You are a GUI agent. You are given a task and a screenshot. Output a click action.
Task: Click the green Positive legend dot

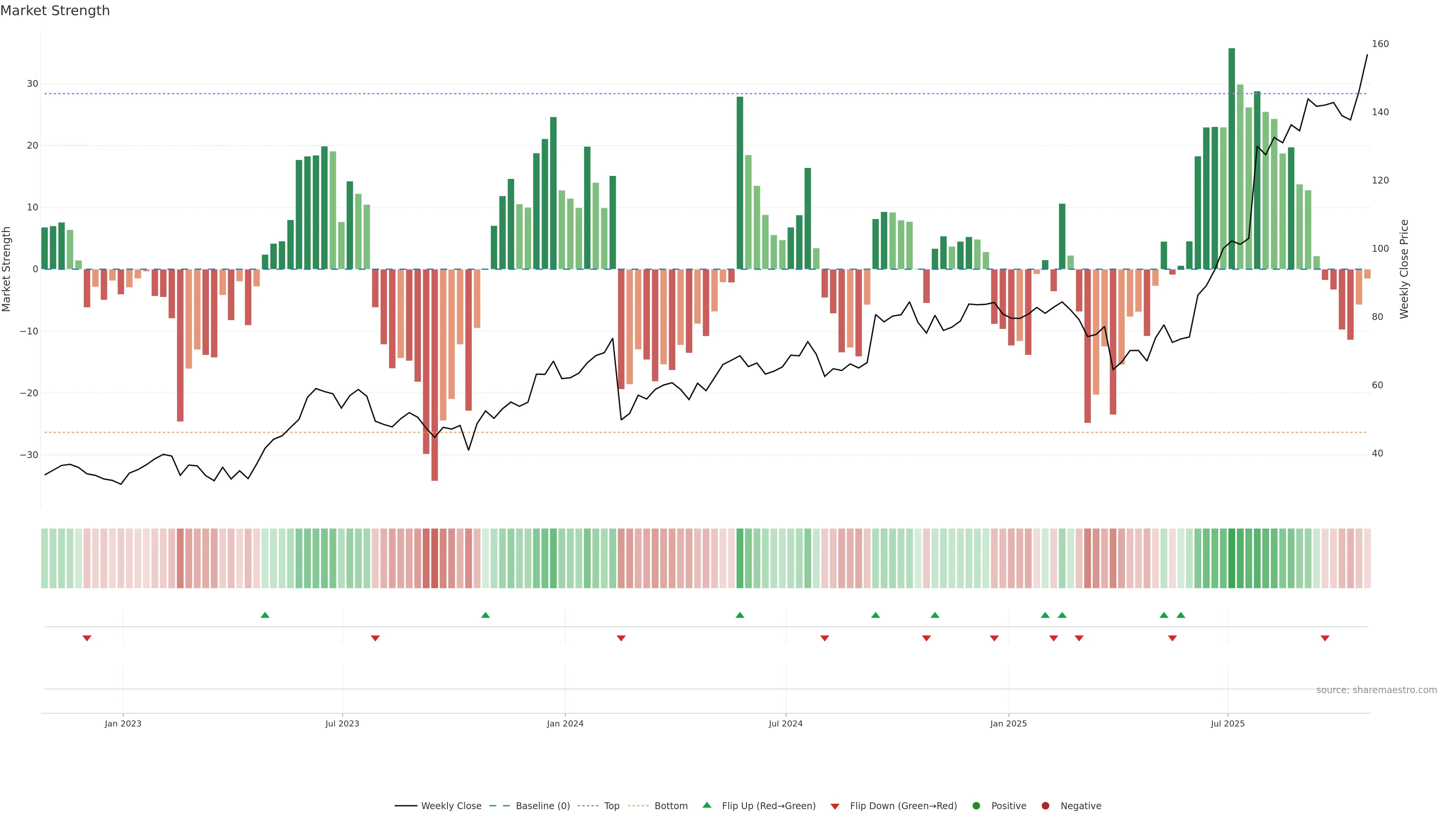[x=976, y=806]
